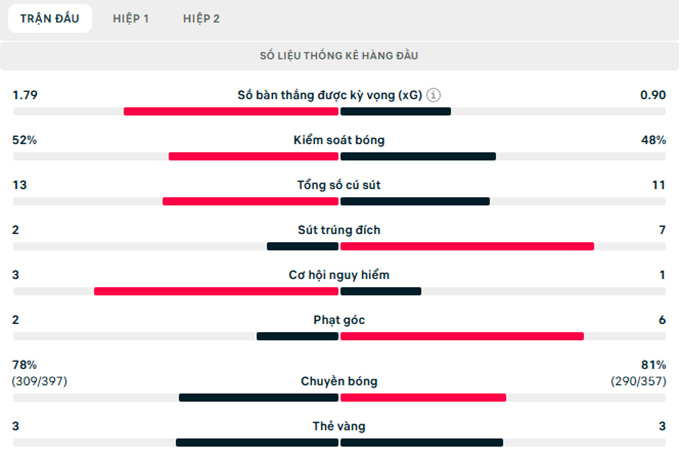Viewport: 680px width, 464px height.
Task: Select the Thẻ vàng stat label
Action: click(x=340, y=426)
